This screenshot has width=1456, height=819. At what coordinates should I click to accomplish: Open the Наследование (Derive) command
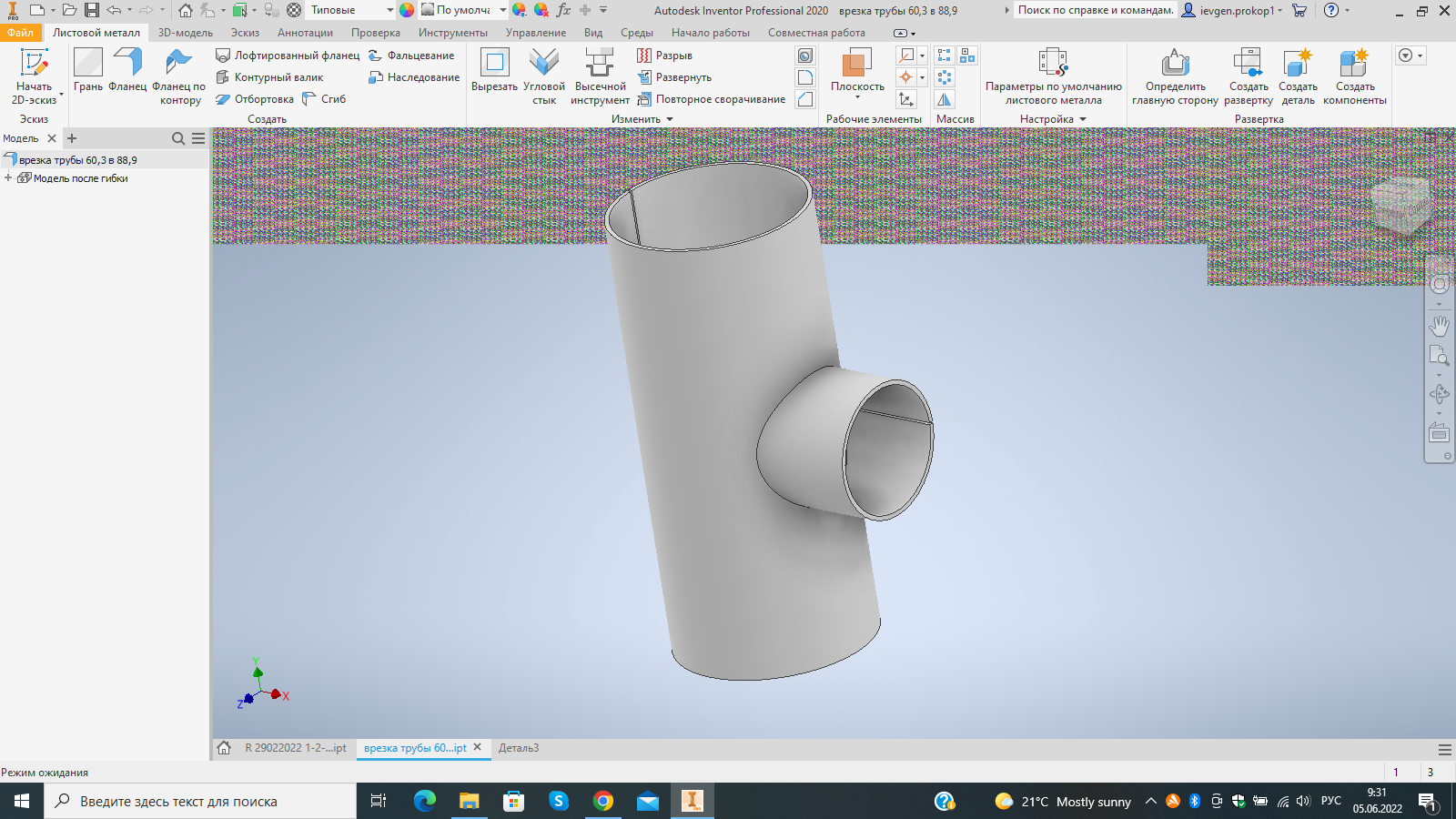tap(414, 77)
